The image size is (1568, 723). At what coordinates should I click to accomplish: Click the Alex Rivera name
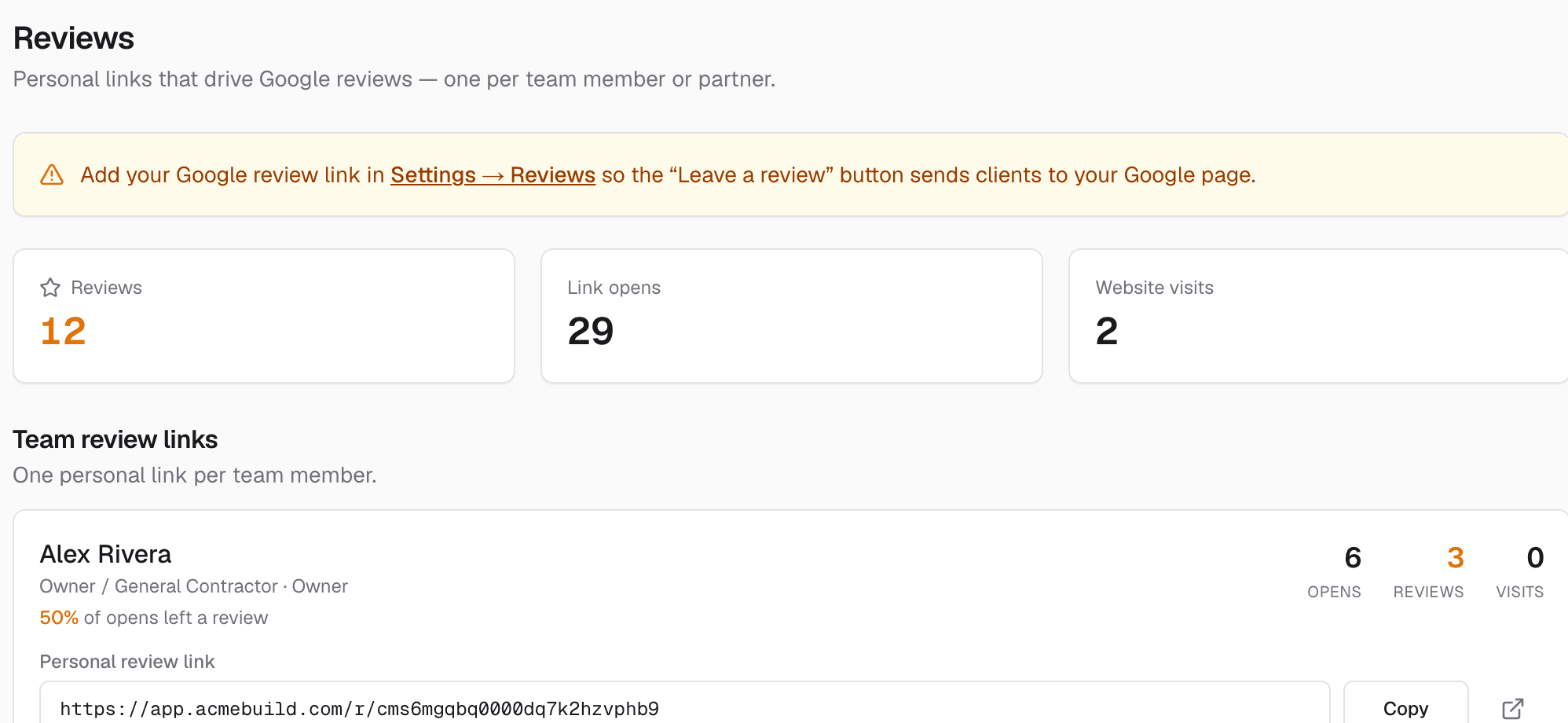click(105, 554)
